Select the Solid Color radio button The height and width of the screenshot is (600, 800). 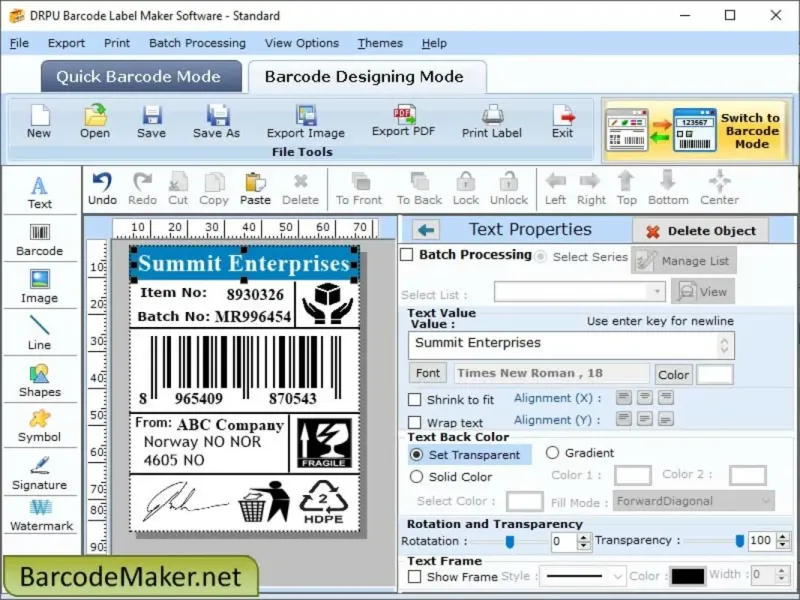point(416,477)
